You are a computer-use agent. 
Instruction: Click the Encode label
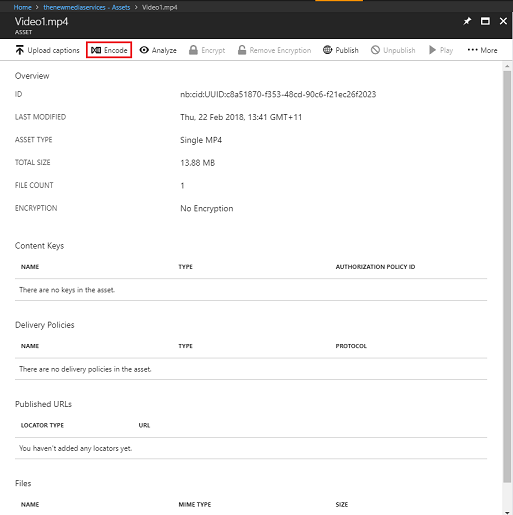click(116, 50)
